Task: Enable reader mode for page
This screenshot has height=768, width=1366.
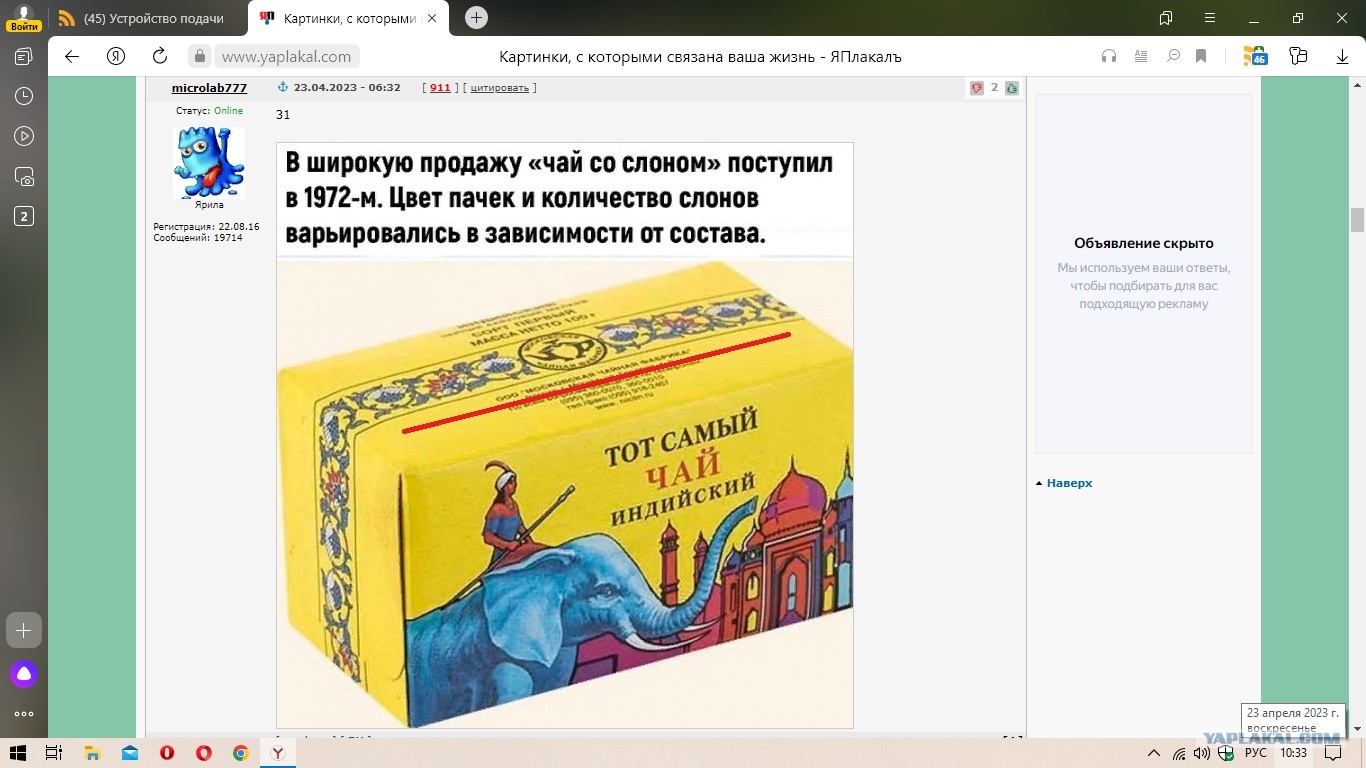Action: (1141, 56)
